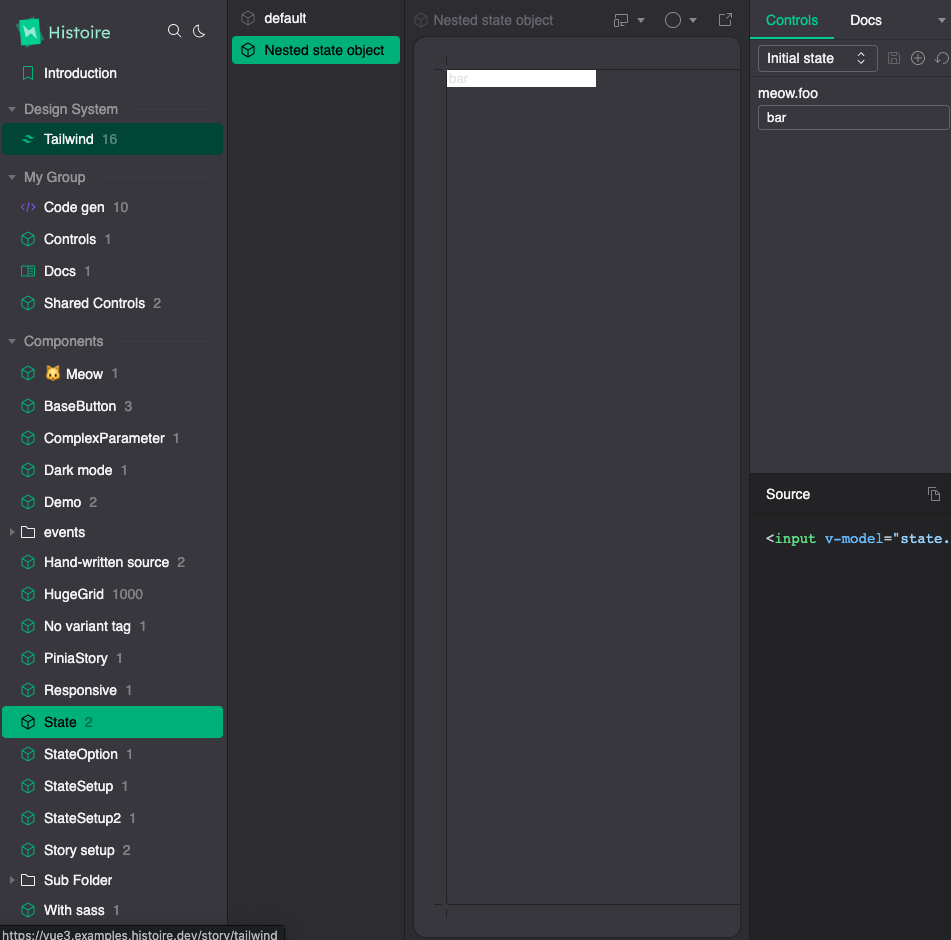Select the Tailwind story
The height and width of the screenshot is (940, 951).
112,139
